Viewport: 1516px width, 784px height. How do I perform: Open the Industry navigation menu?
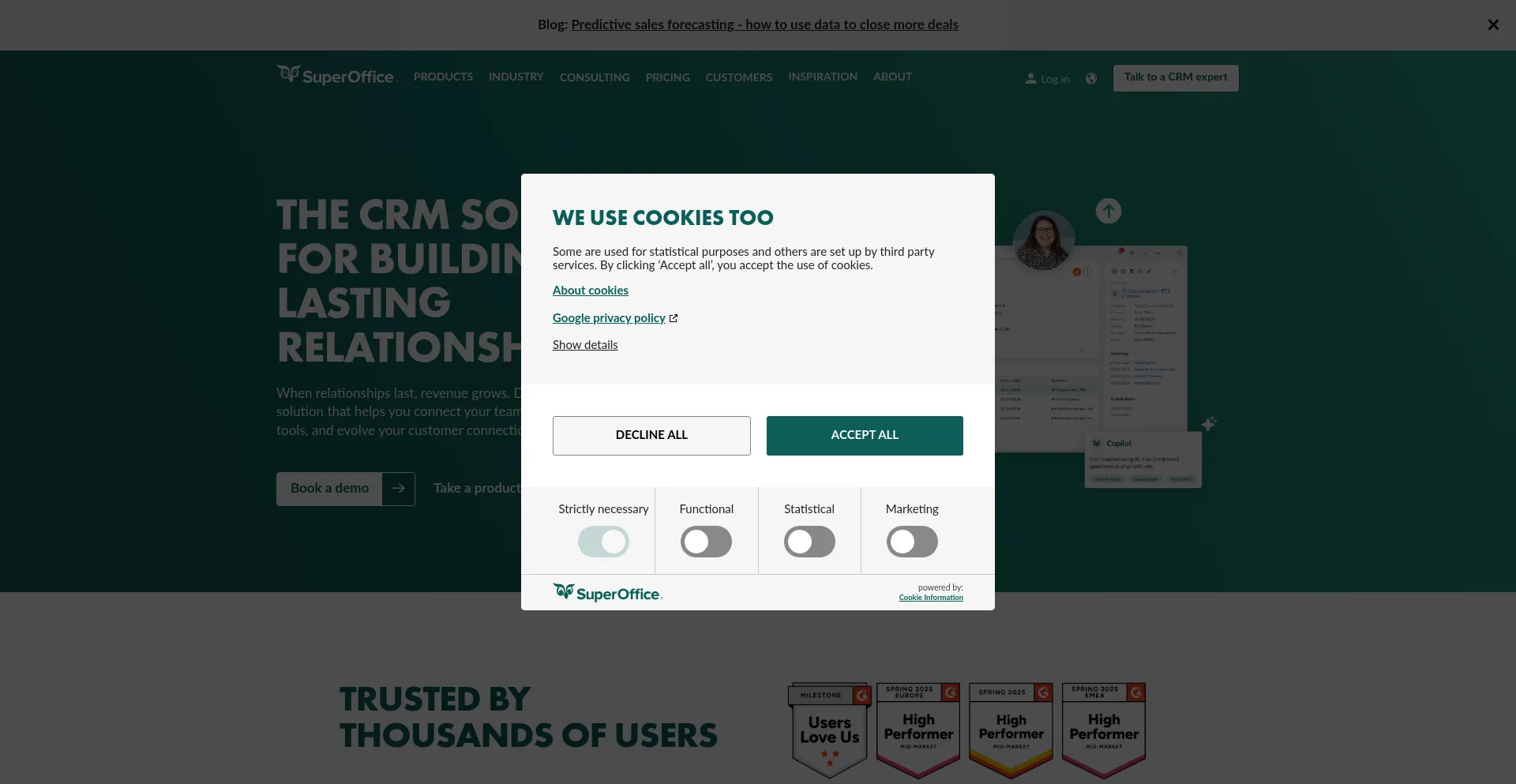click(516, 77)
